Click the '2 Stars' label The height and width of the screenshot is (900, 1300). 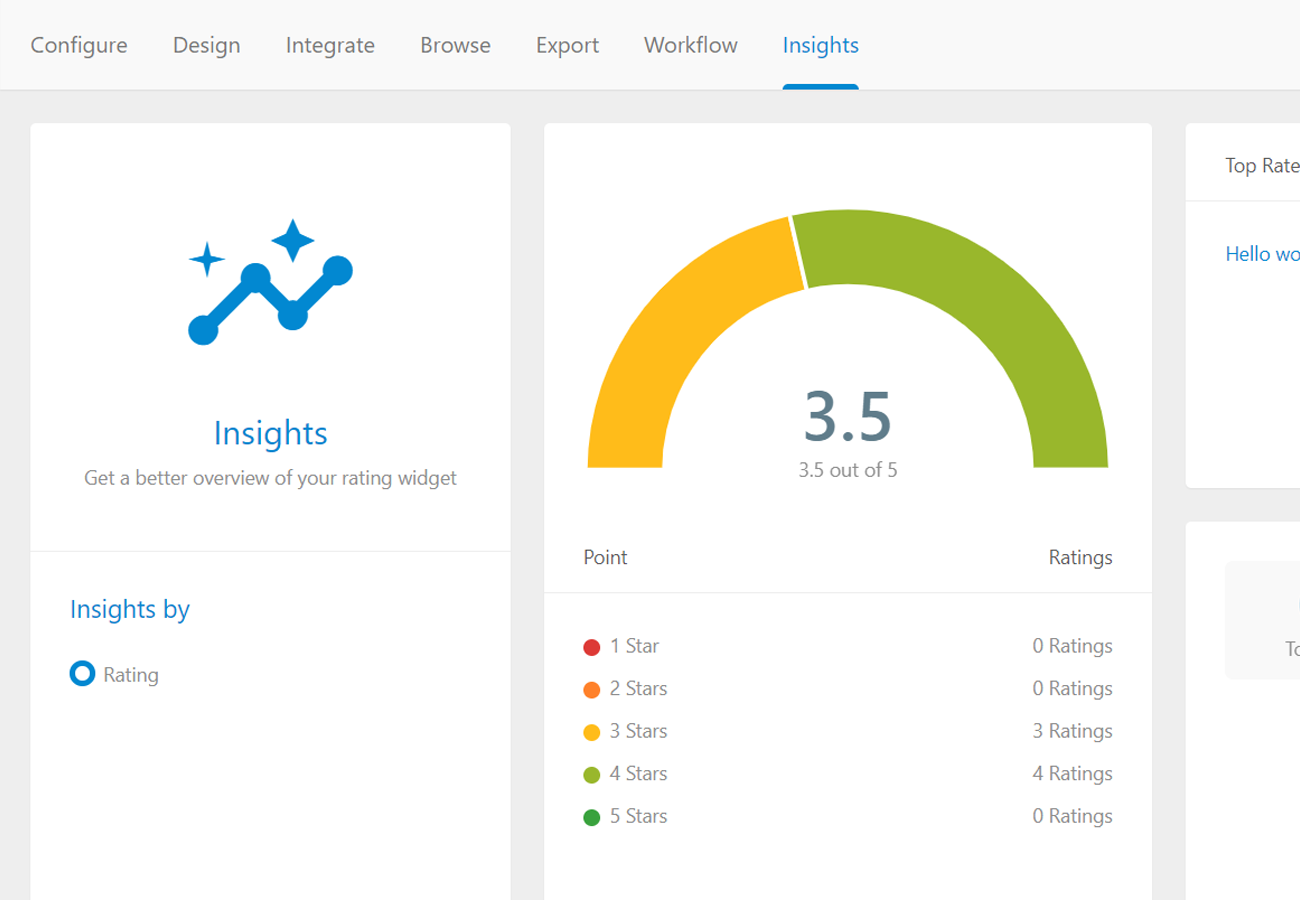pos(639,689)
